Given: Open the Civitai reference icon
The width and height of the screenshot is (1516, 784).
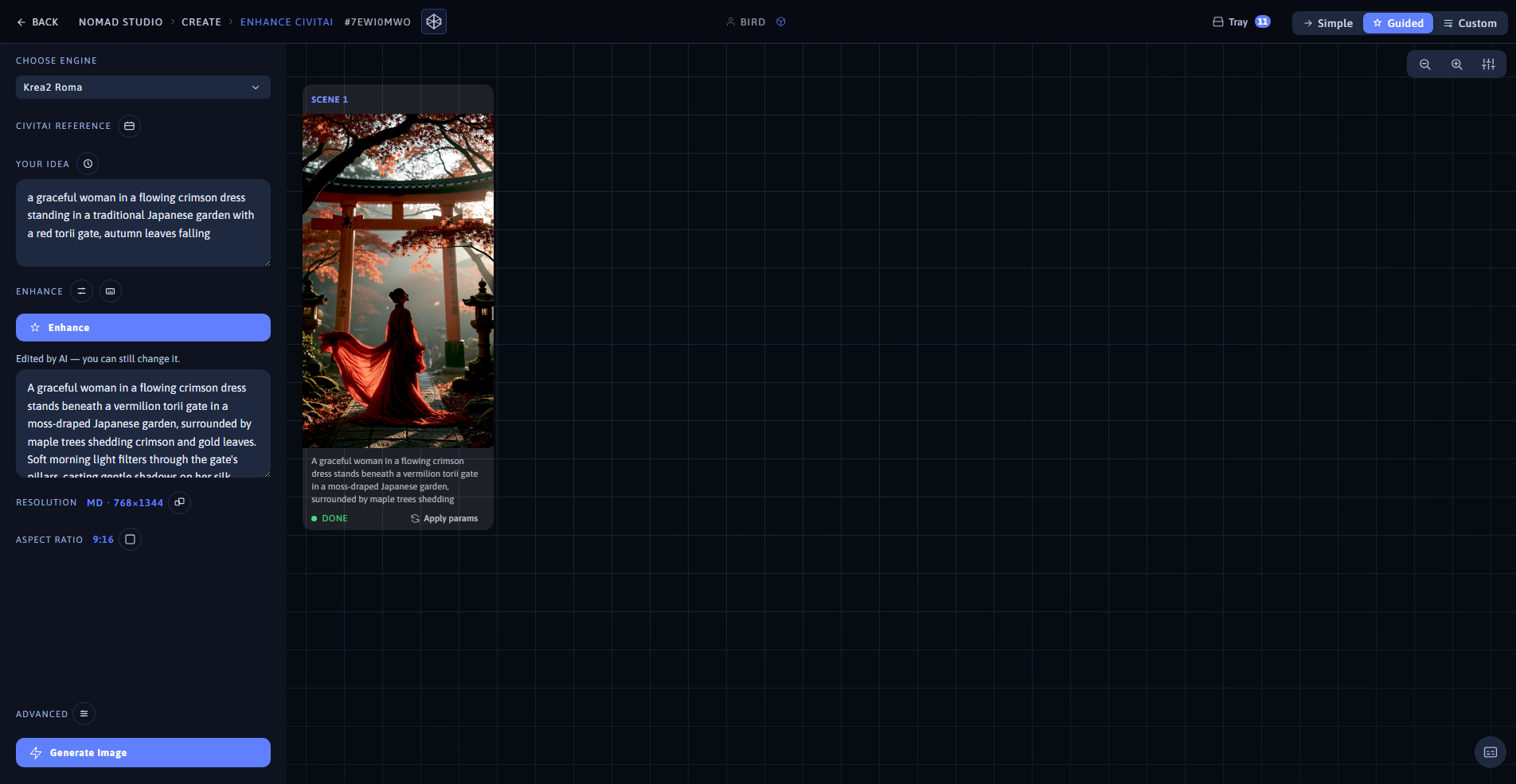Looking at the screenshot, I should [x=130, y=126].
